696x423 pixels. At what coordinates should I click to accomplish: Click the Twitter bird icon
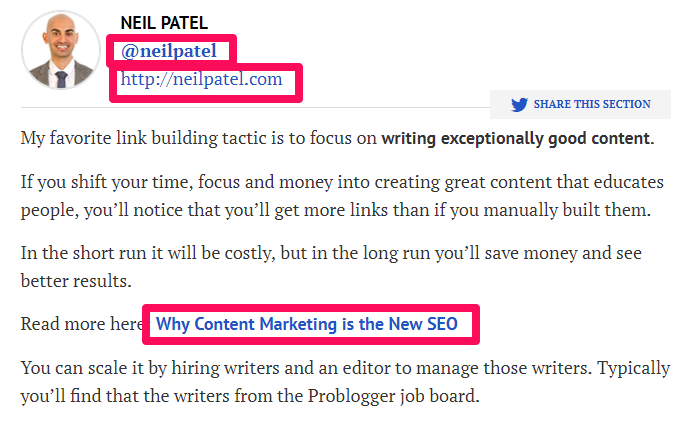tap(519, 105)
